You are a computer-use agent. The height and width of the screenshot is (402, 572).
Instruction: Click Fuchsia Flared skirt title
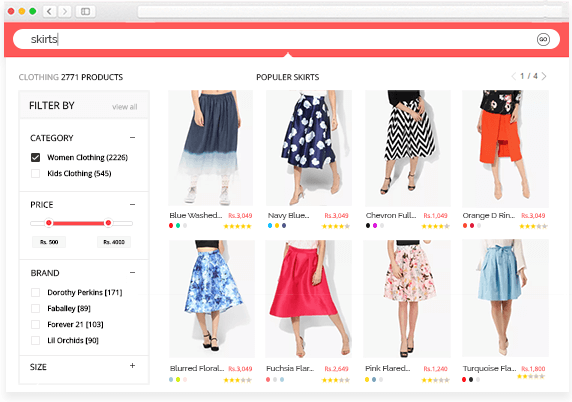[290, 368]
